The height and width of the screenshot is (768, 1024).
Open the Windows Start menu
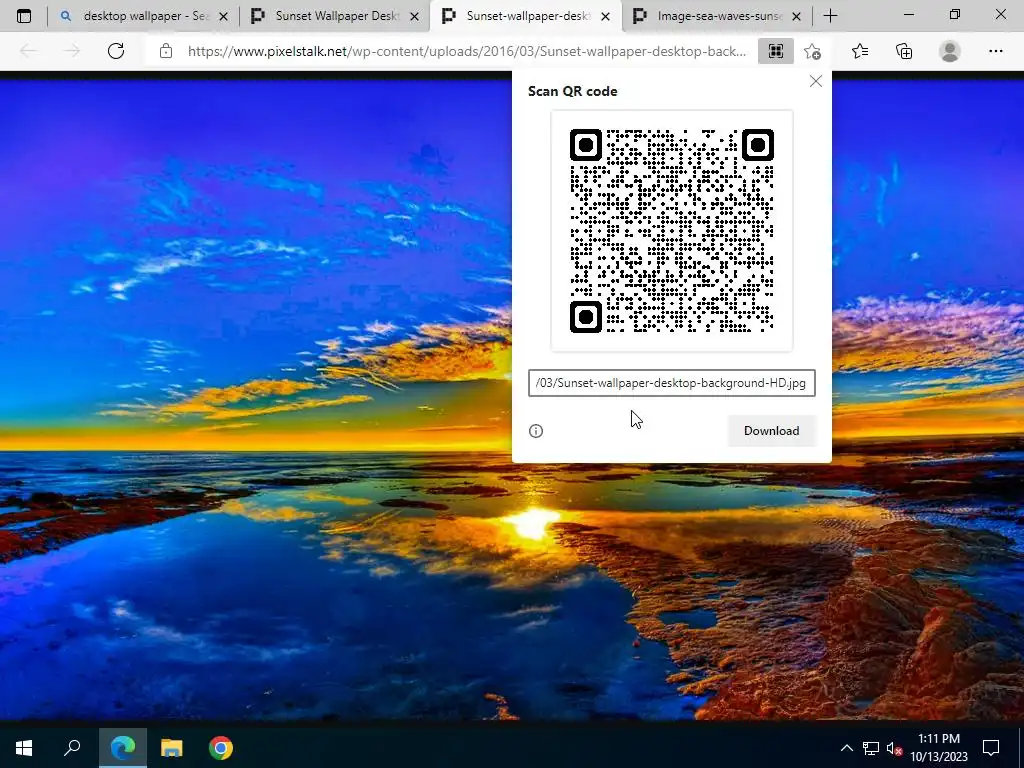click(24, 748)
